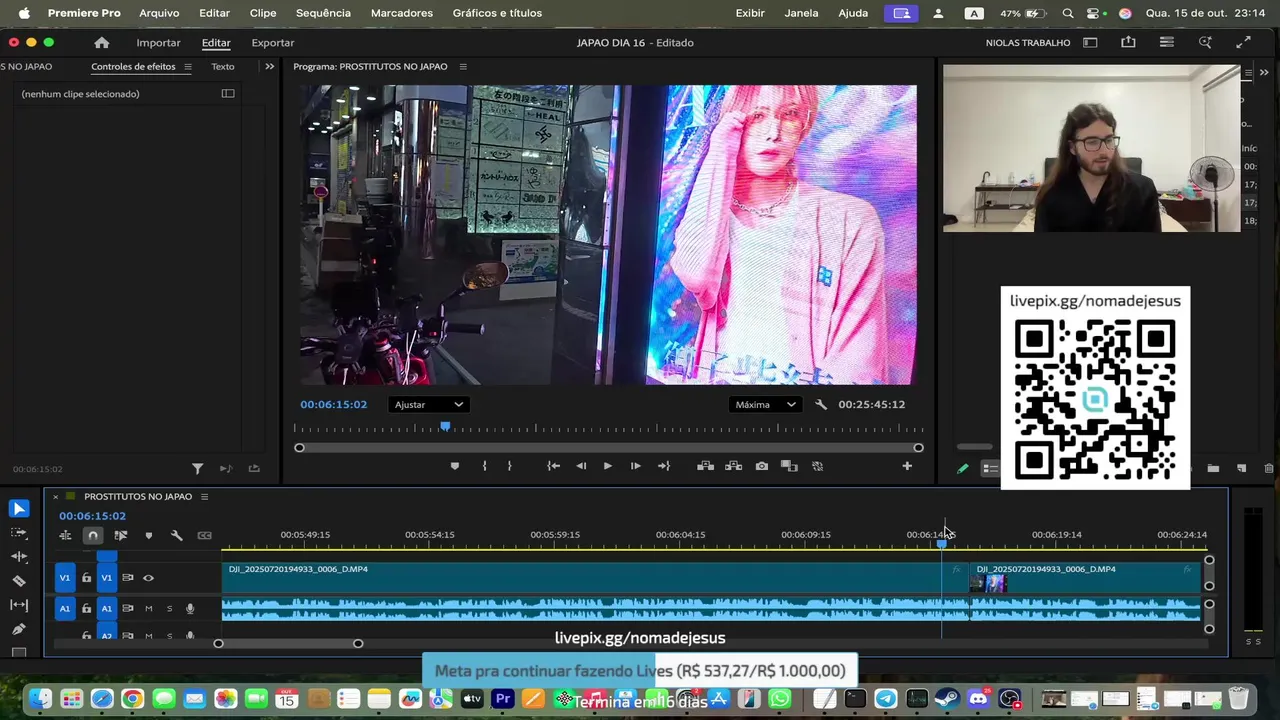Switch to the Exportar workspace
The height and width of the screenshot is (720, 1280).
point(273,43)
